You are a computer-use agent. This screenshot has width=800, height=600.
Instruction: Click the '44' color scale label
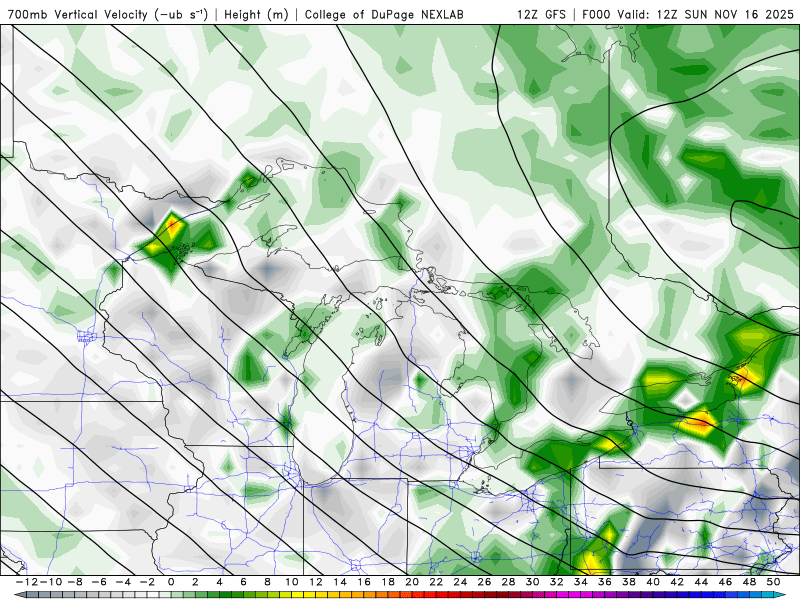702,582
